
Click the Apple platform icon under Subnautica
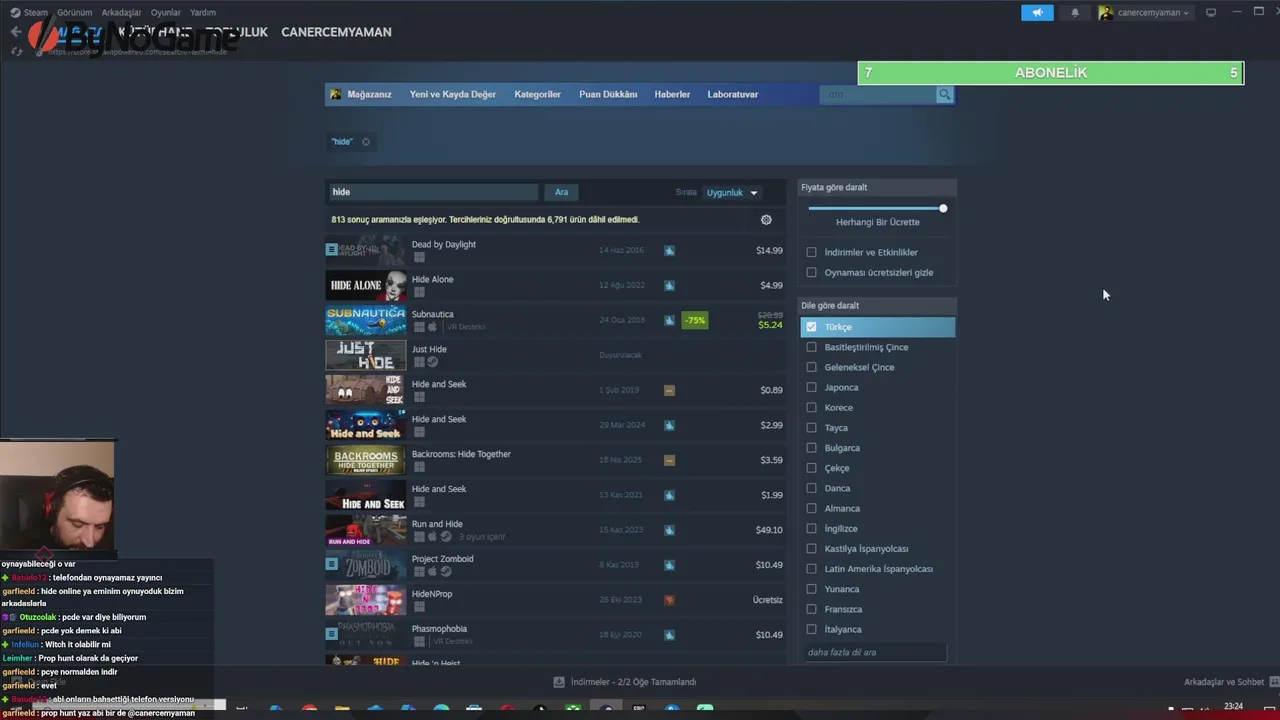click(432, 327)
